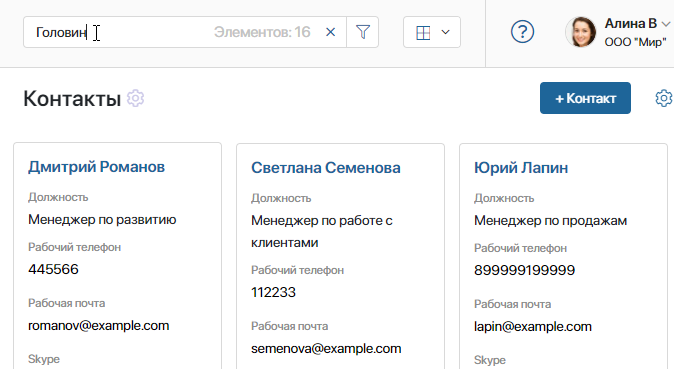
Task: Clear the search field with the X icon
Action: [330, 32]
